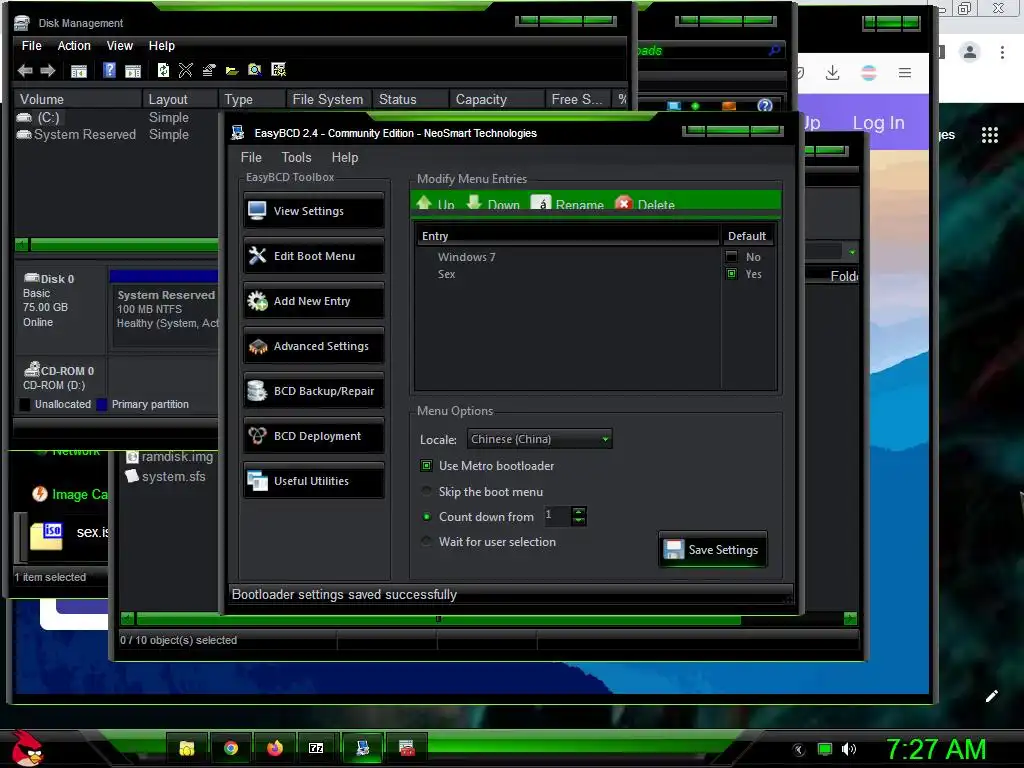Switch to Disk Management taskbar button
This screenshot has width=1024, height=768.
point(407,748)
